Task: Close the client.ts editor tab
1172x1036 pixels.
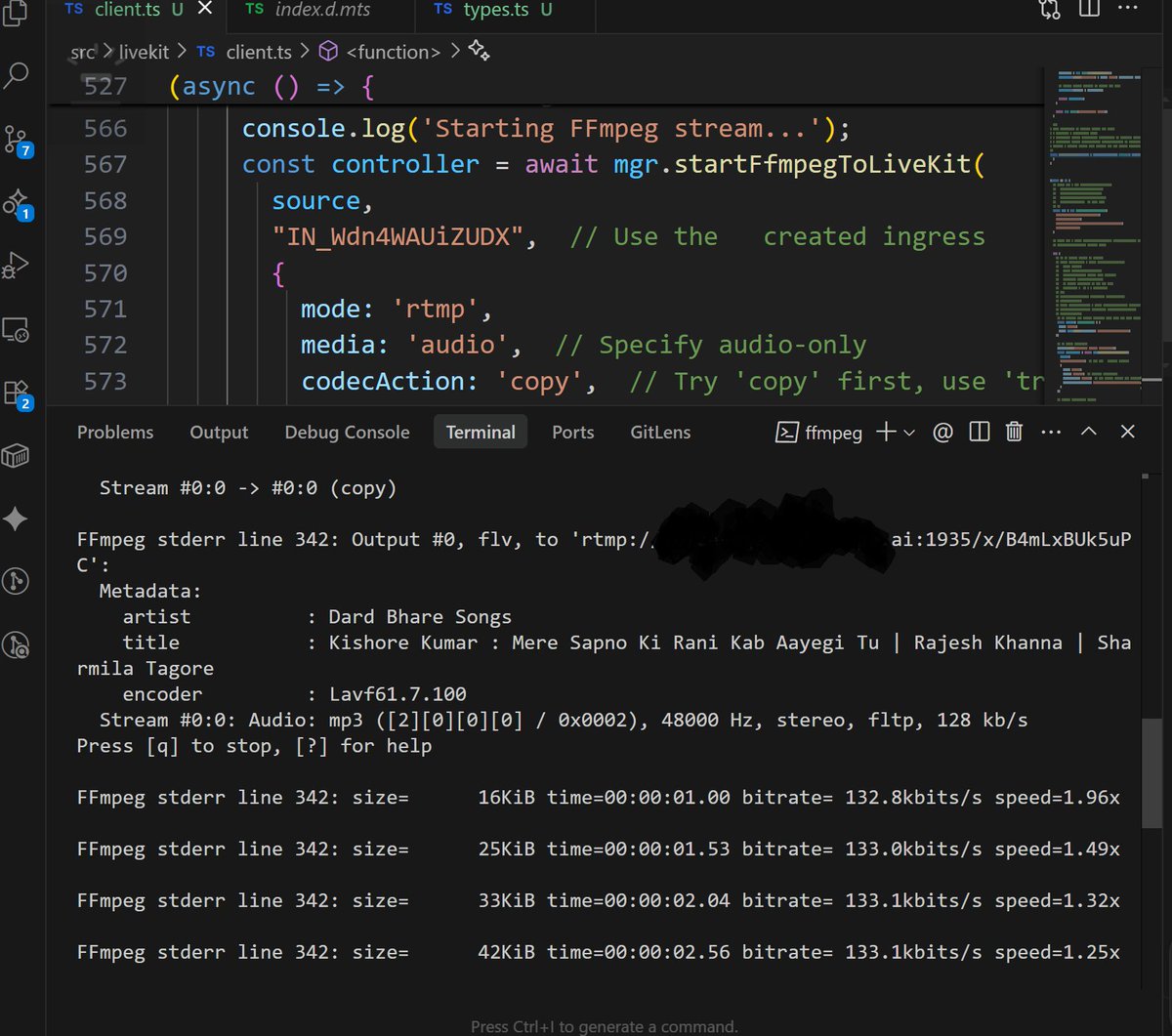Action: coord(204,10)
